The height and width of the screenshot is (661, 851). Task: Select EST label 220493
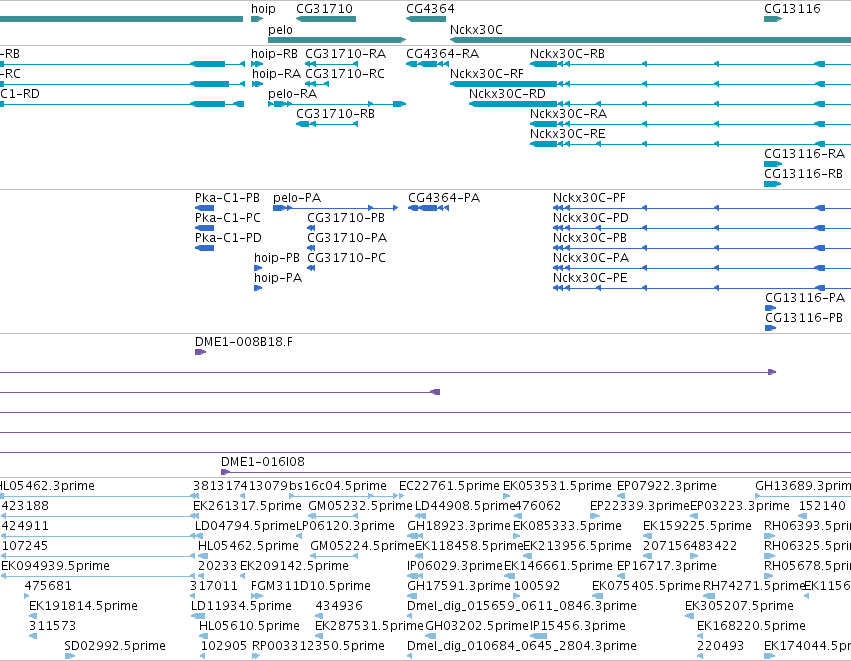click(720, 647)
